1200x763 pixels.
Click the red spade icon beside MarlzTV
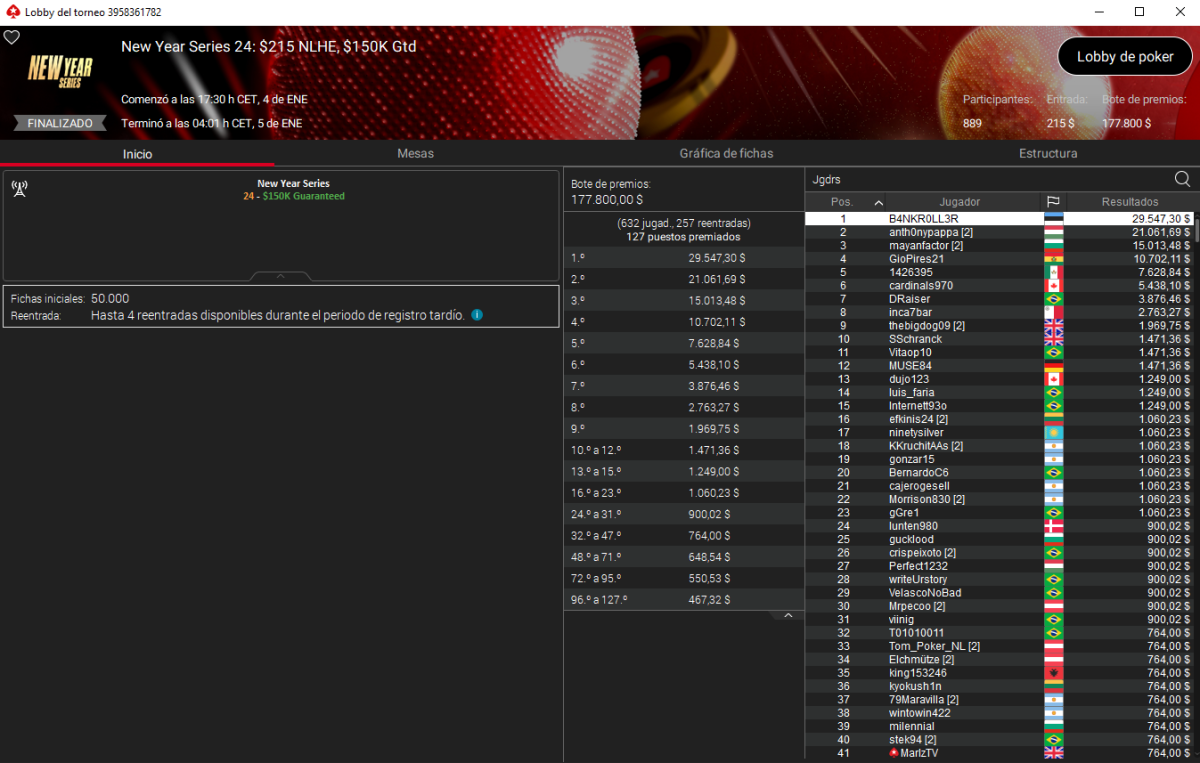(894, 753)
